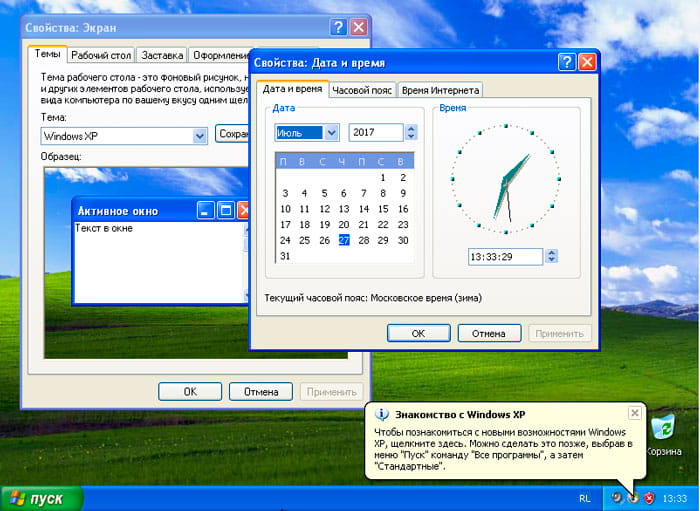Click the Сохранить button beside the theme dropdown
The width and height of the screenshot is (700, 511).
pos(232,134)
